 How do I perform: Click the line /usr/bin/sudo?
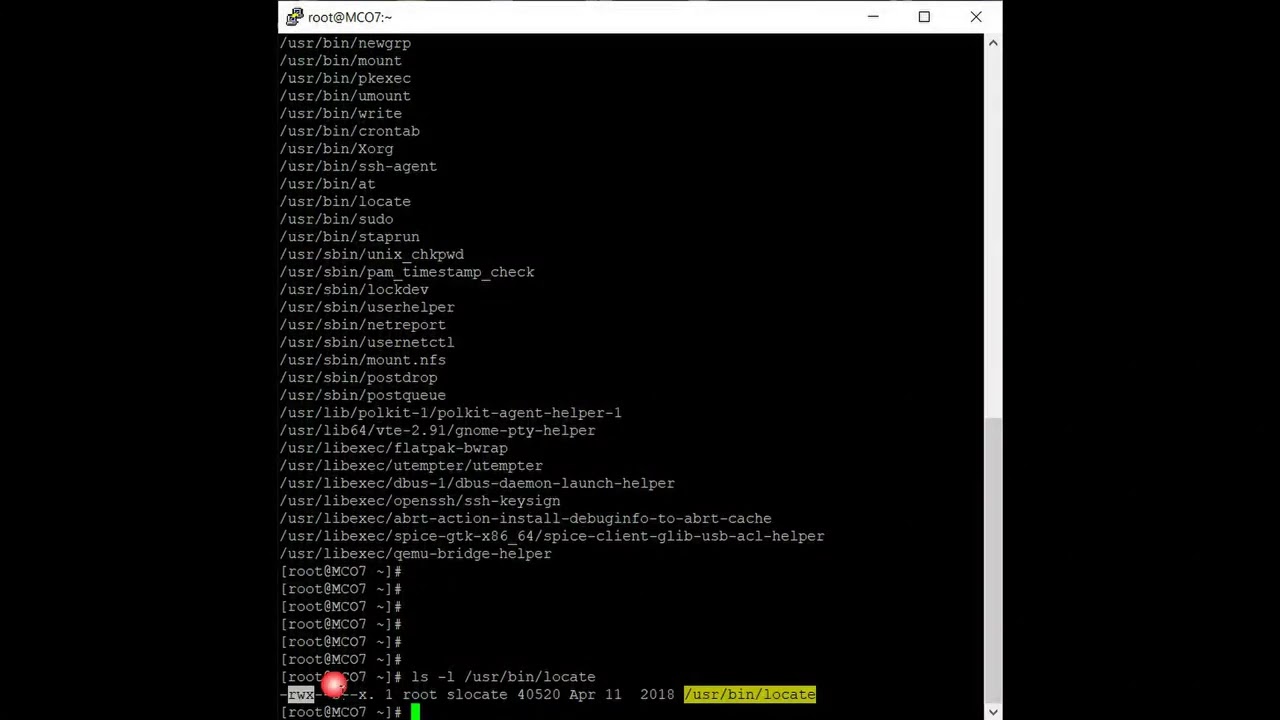(x=337, y=219)
